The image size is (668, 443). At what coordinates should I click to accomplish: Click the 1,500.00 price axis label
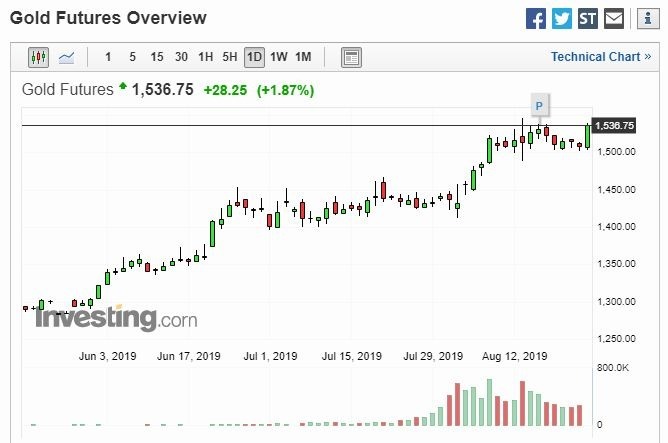(x=616, y=152)
